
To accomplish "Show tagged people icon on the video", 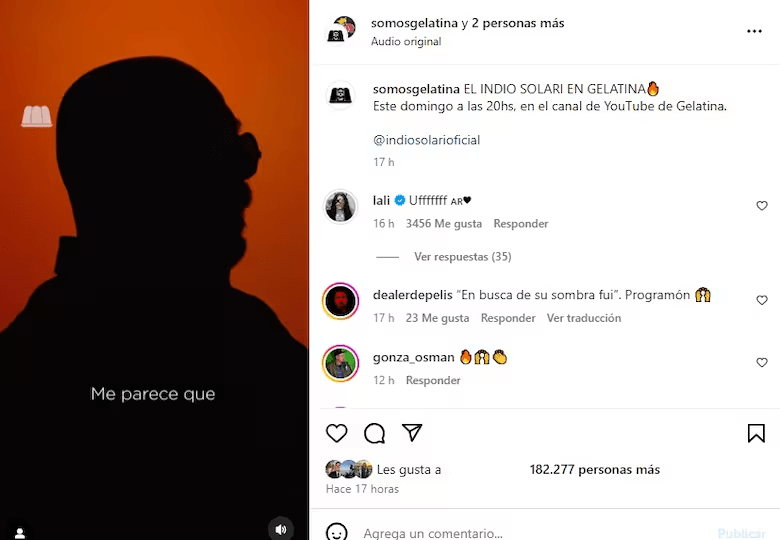I will click(x=20, y=533).
